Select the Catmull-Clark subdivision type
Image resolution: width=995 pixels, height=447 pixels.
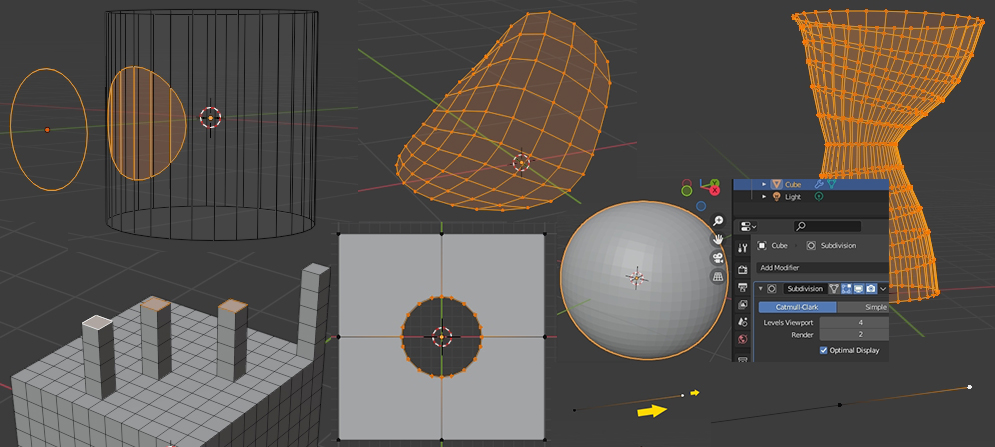[797, 307]
